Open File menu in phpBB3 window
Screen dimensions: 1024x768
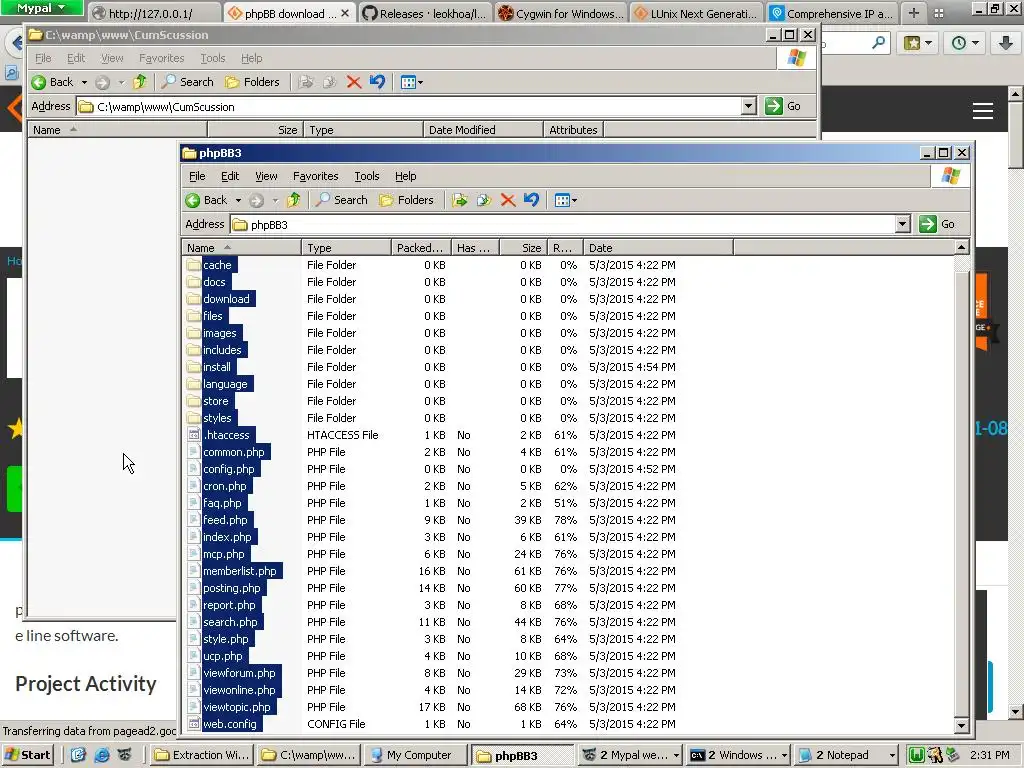(x=197, y=176)
